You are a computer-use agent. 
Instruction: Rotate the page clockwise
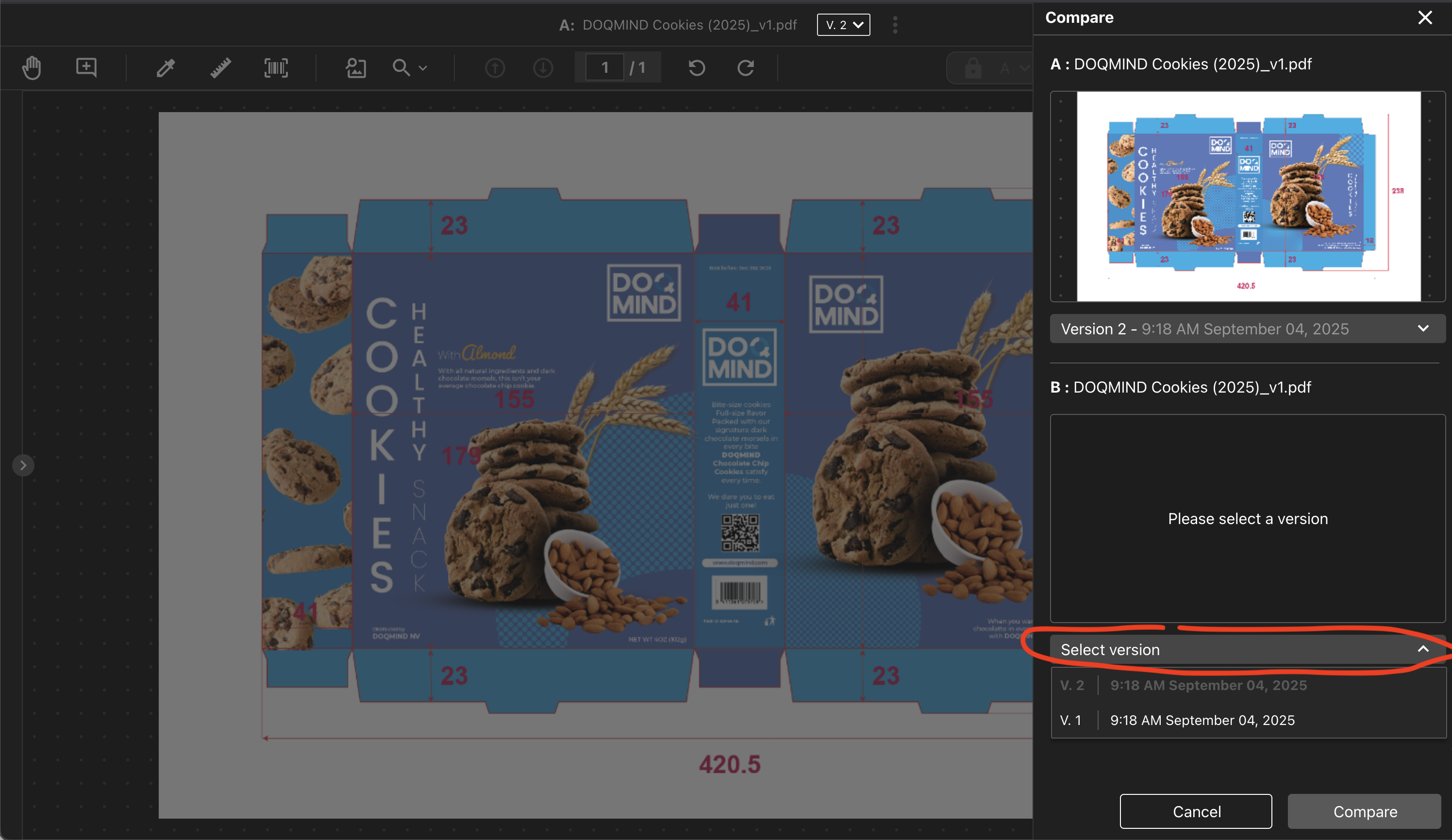(x=746, y=67)
